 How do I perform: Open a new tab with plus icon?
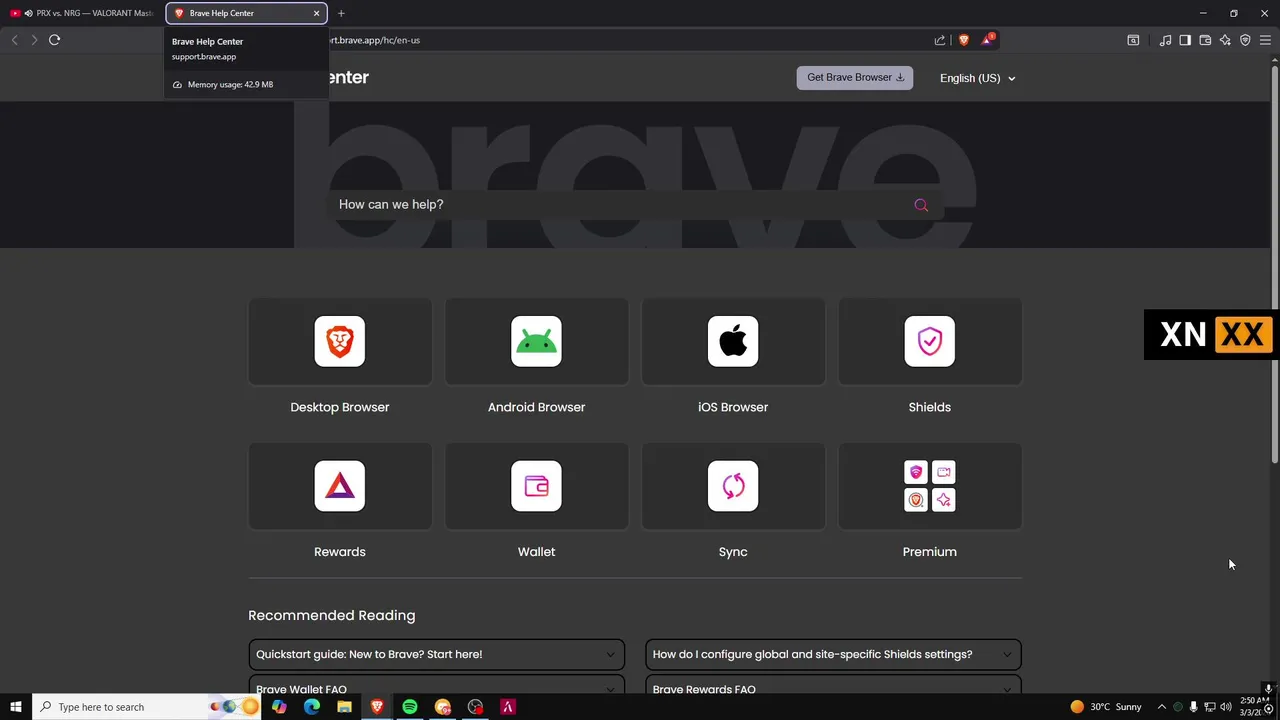[341, 13]
